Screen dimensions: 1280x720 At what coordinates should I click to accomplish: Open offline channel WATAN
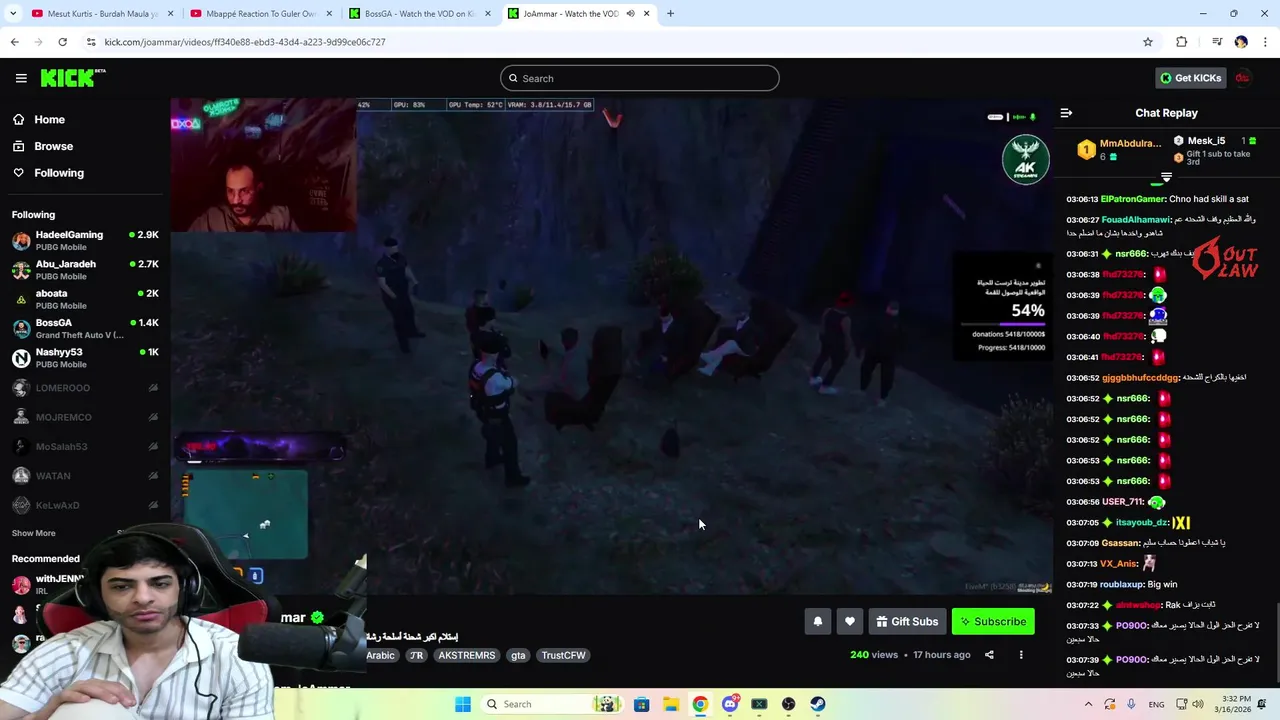[x=85, y=476]
